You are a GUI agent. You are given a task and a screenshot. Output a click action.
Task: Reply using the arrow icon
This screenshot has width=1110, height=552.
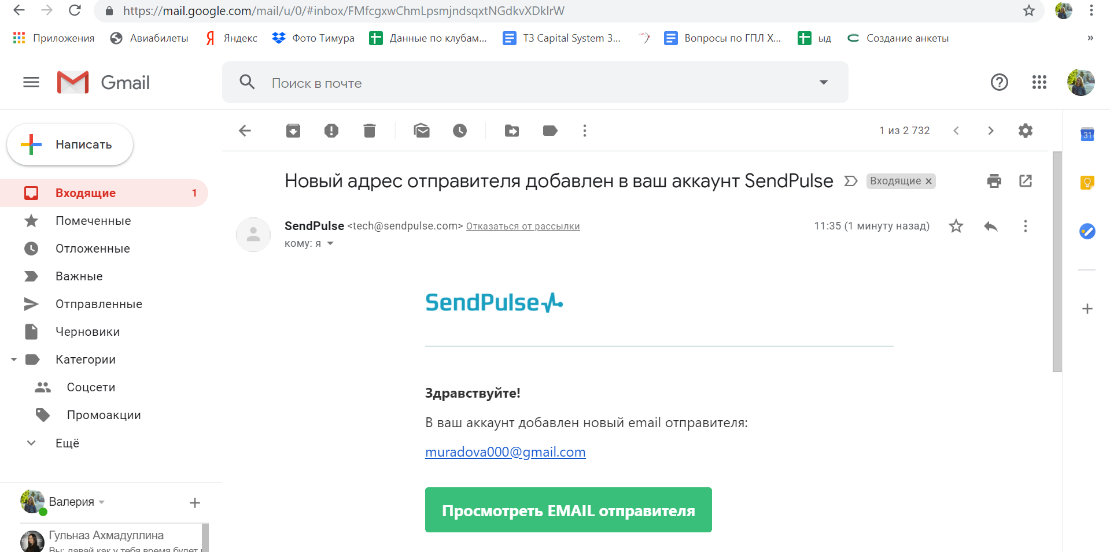pyautogui.click(x=991, y=227)
